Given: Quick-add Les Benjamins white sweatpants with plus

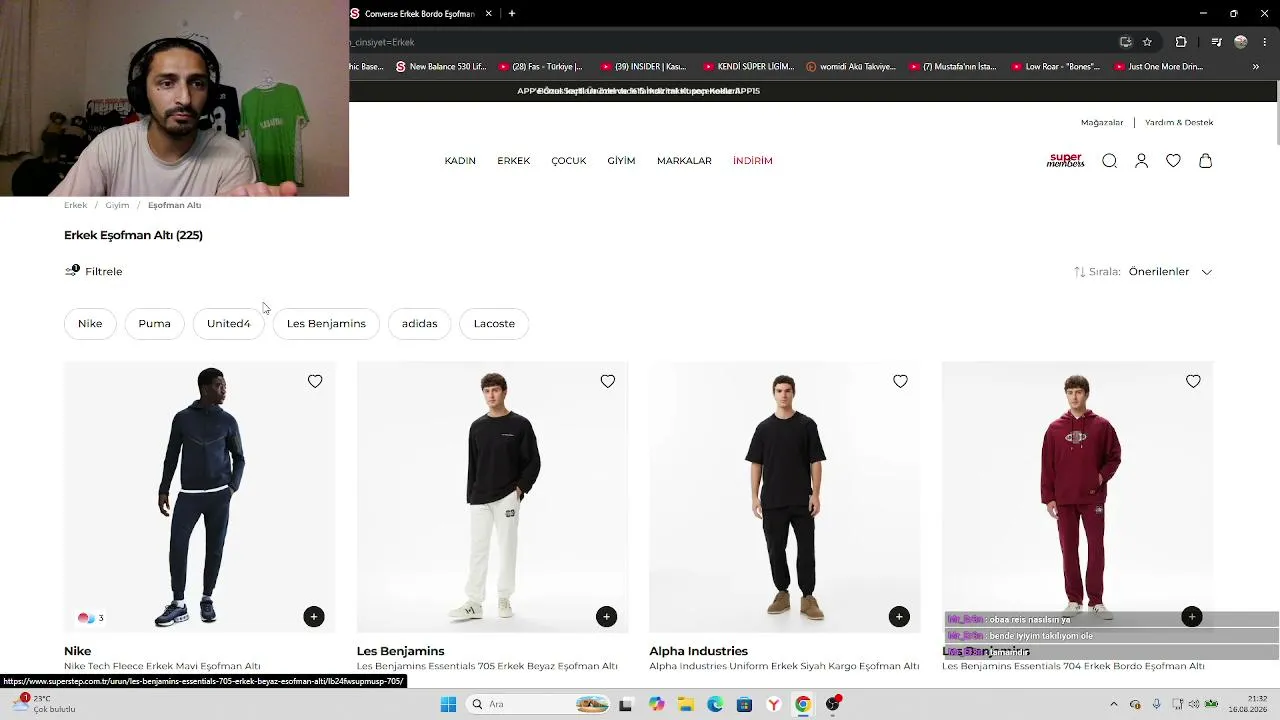Looking at the screenshot, I should pos(606,617).
